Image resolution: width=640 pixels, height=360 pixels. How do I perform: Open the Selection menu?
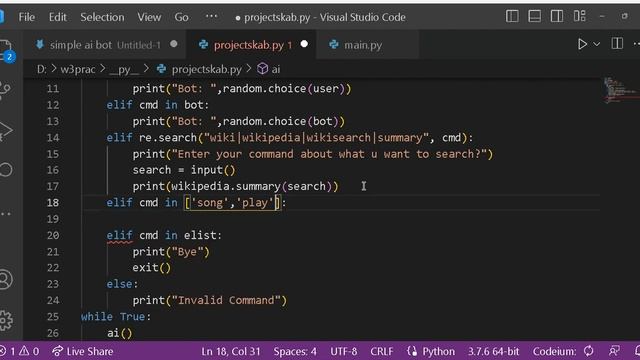tap(102, 17)
